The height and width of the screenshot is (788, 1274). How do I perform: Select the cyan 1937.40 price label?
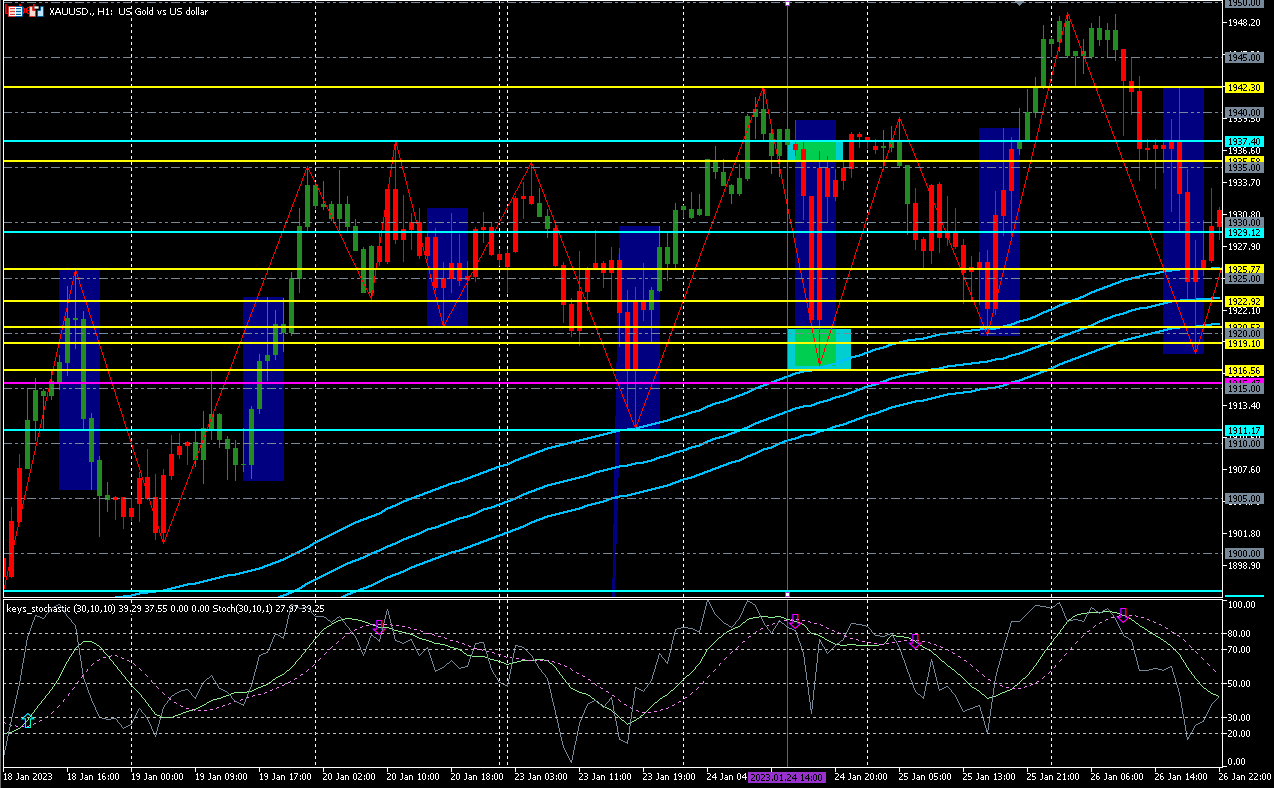[x=1243, y=142]
